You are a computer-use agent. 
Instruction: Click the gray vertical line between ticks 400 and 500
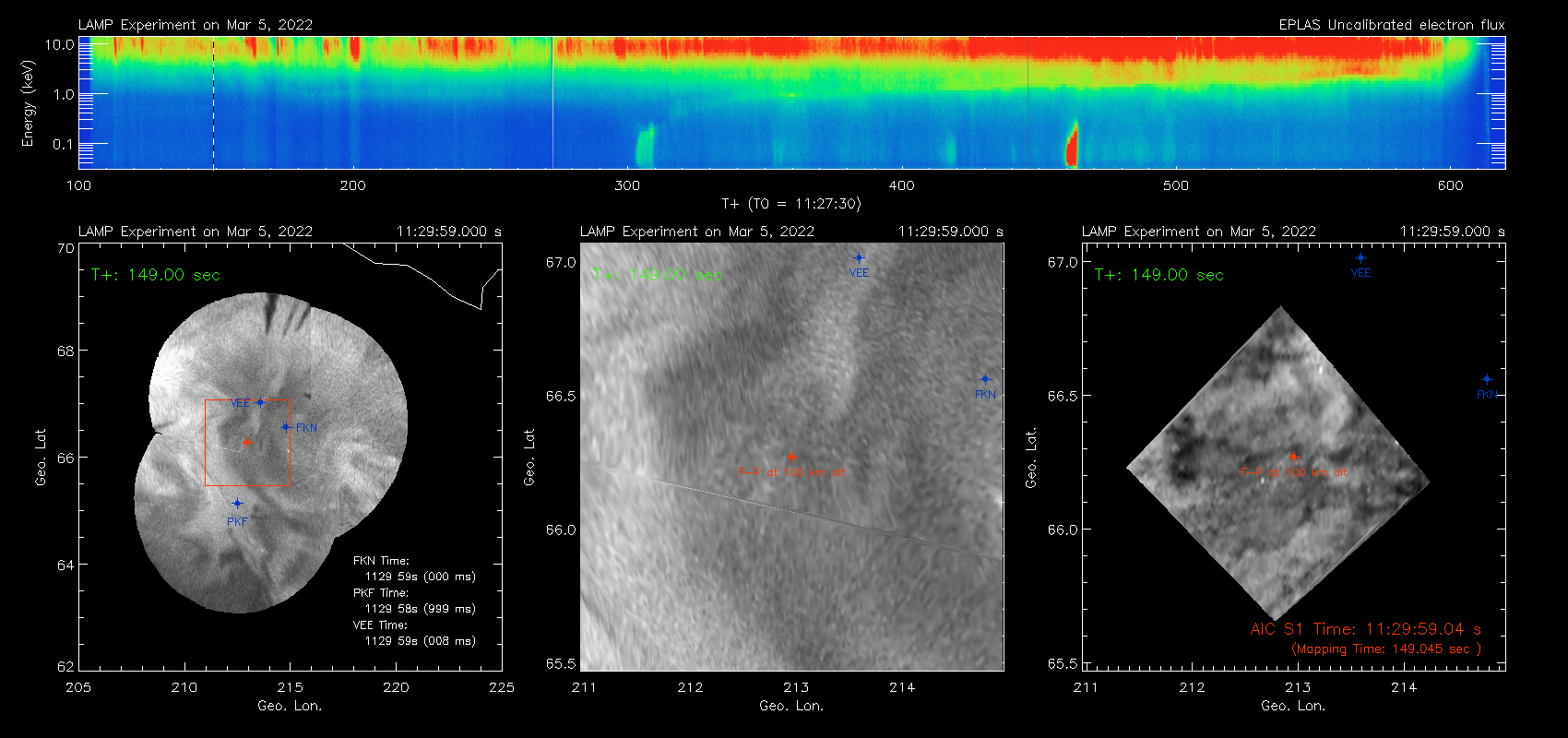tap(1028, 102)
